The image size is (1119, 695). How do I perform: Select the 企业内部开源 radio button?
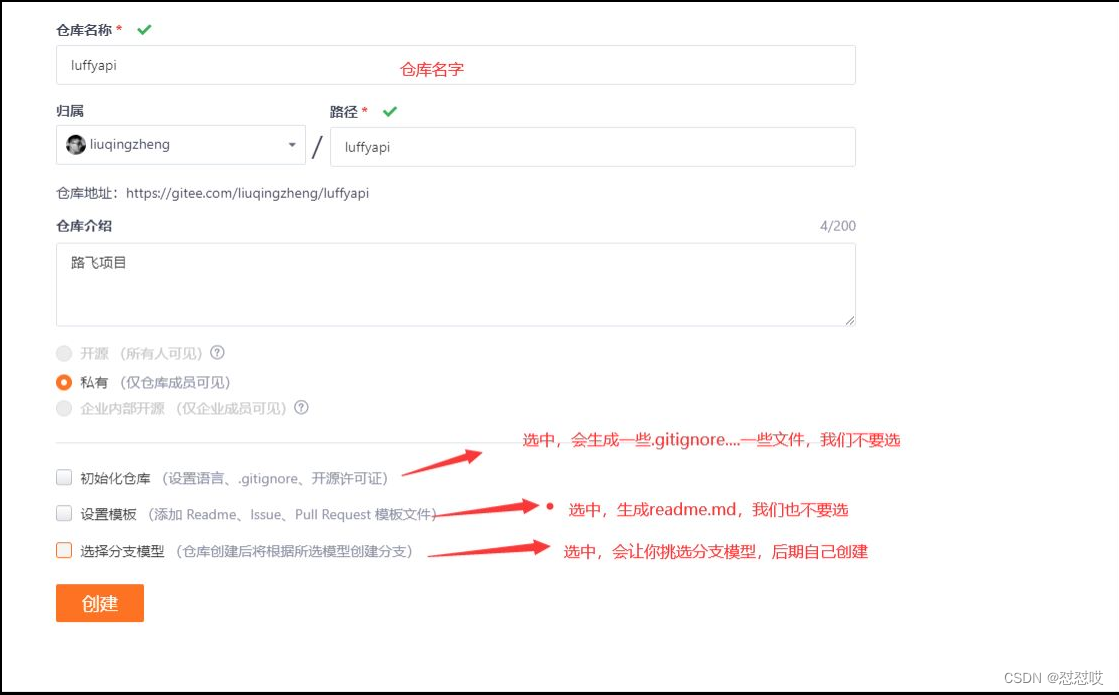coord(64,408)
